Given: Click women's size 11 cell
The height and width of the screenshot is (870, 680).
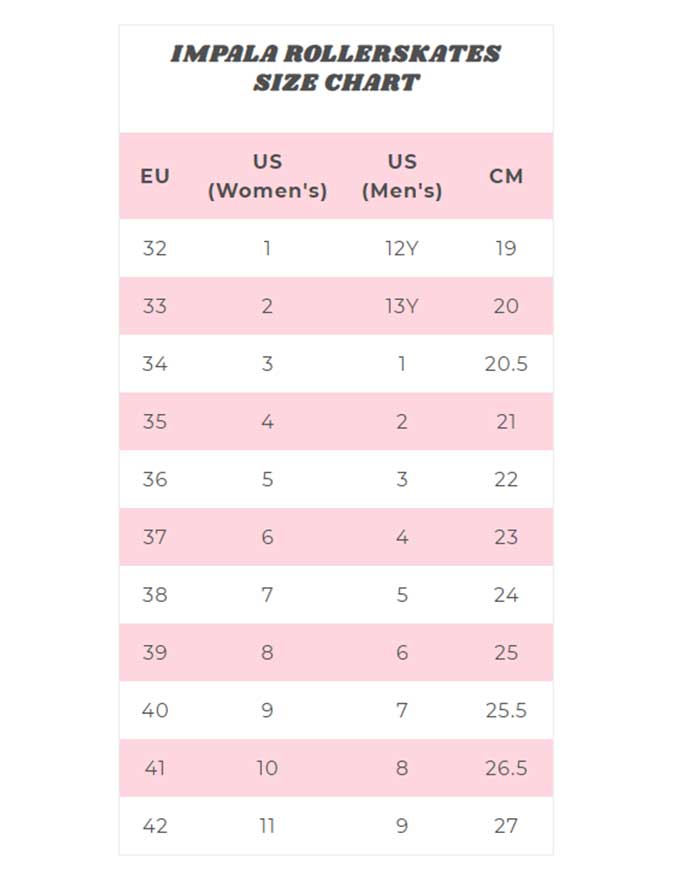Looking at the screenshot, I should coord(267,826).
